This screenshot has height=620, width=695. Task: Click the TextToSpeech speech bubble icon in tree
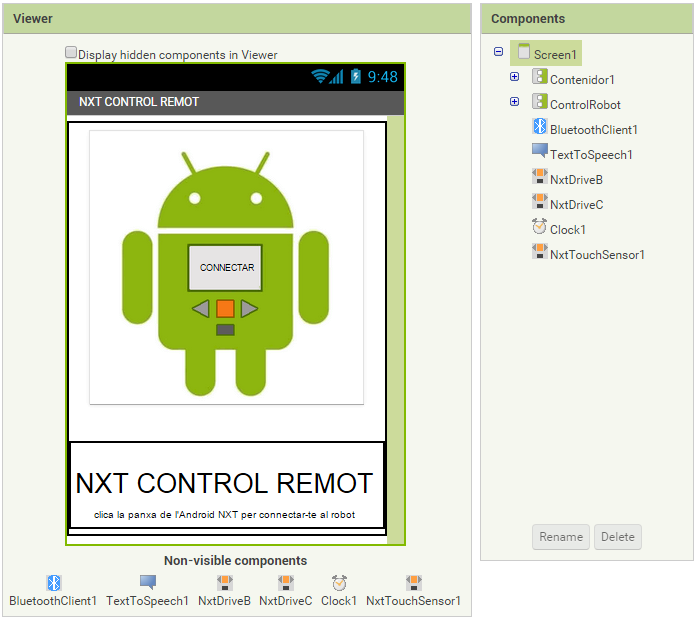539,151
